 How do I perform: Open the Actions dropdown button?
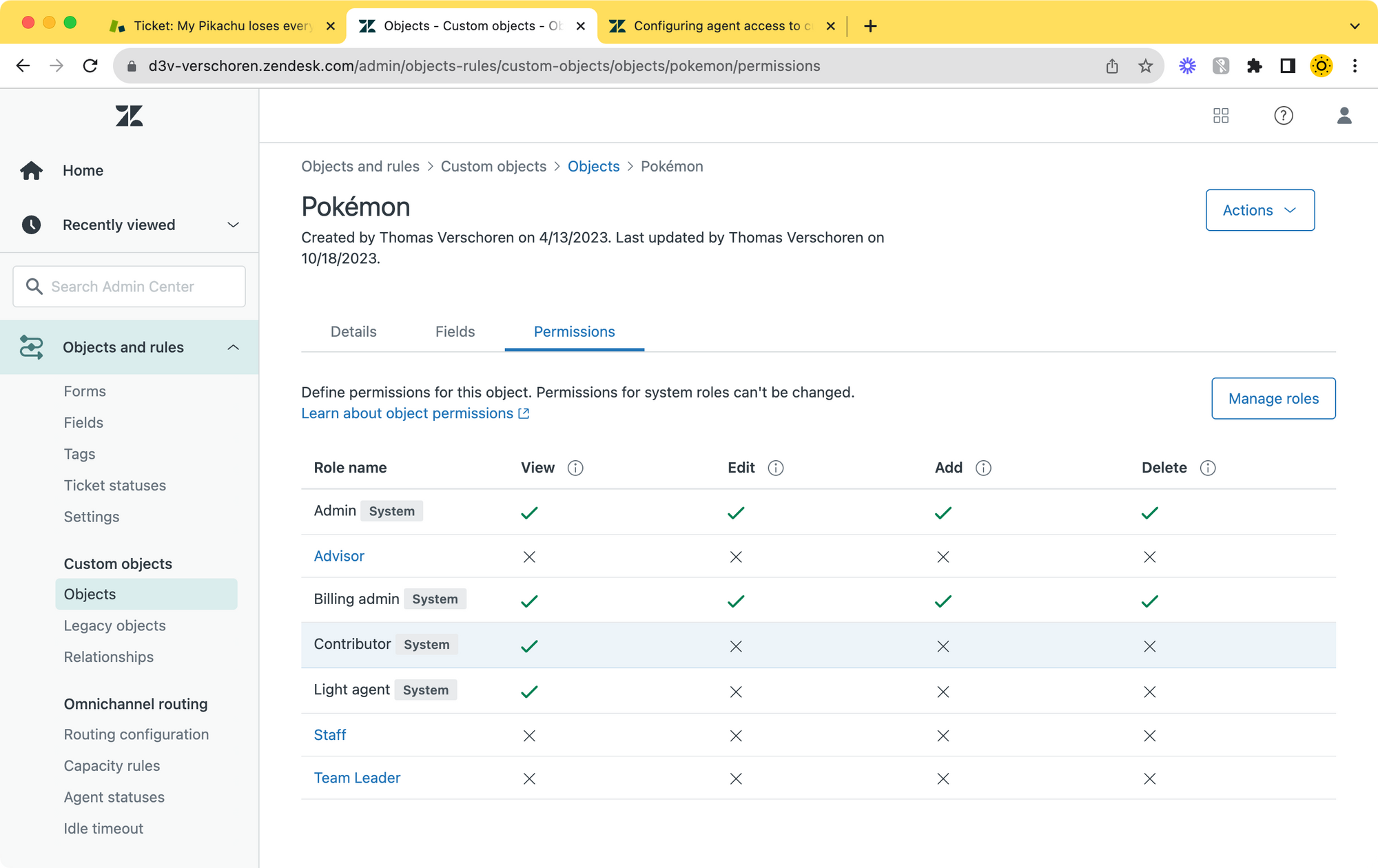coord(1259,210)
